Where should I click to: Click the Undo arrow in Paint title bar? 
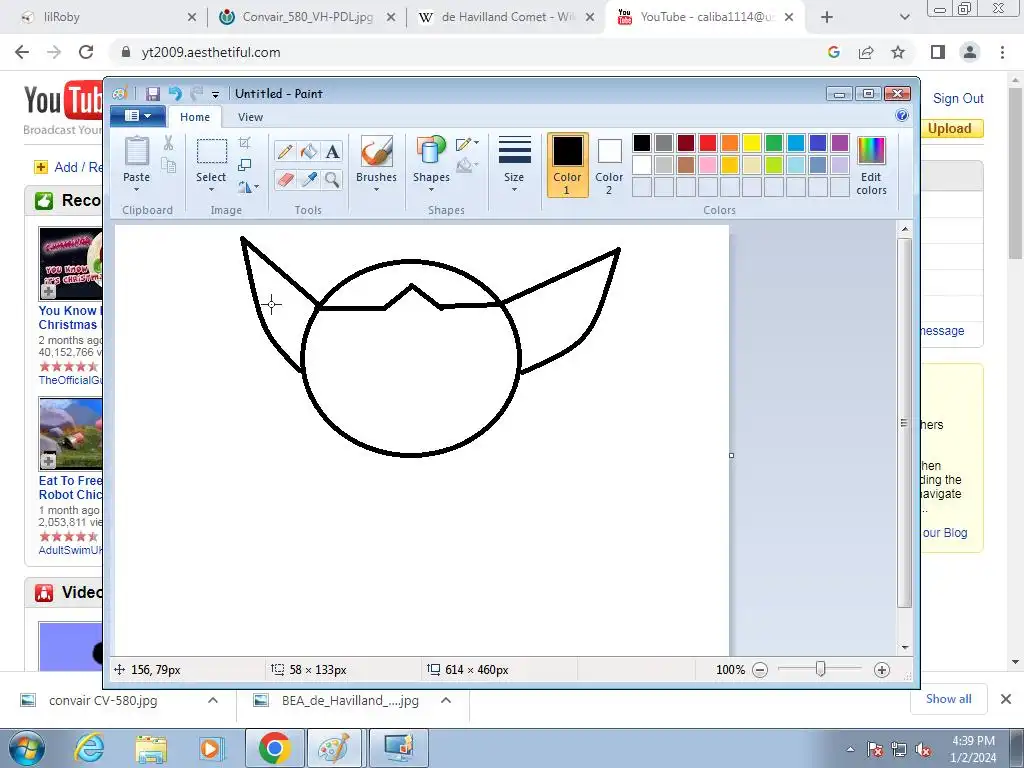(x=175, y=93)
